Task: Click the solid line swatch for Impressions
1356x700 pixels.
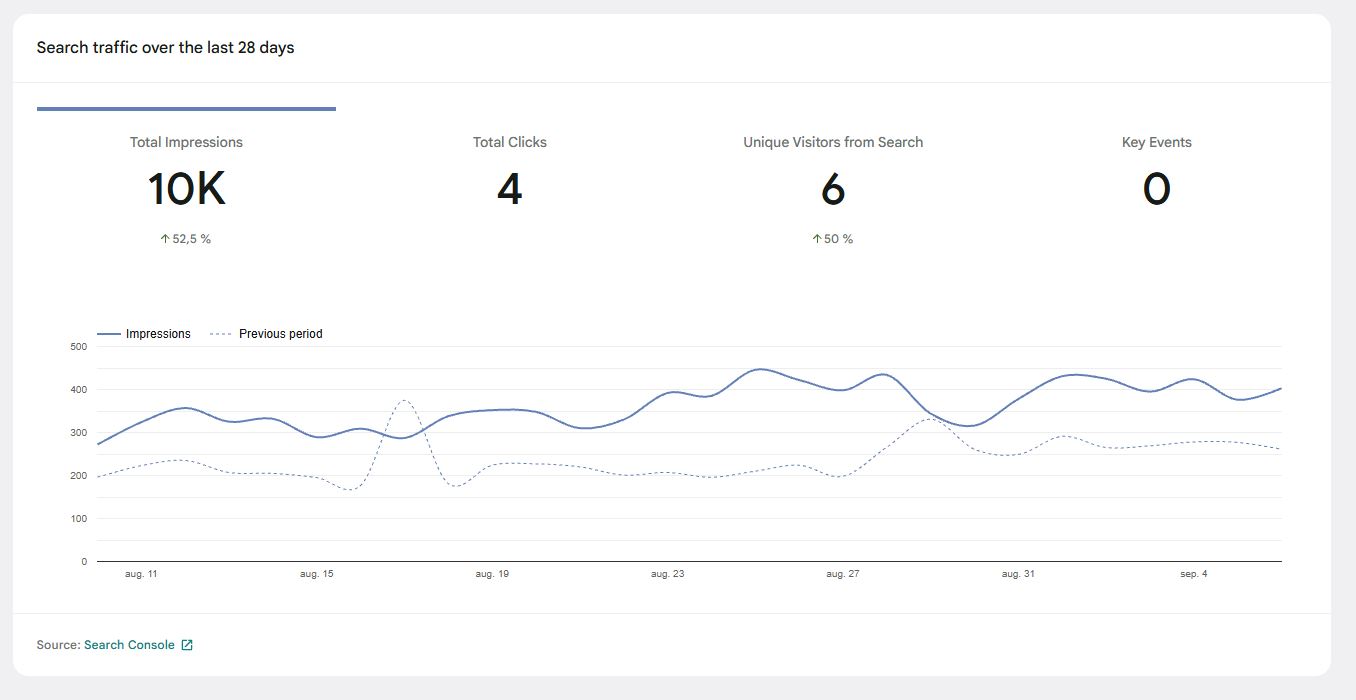Action: click(x=108, y=334)
